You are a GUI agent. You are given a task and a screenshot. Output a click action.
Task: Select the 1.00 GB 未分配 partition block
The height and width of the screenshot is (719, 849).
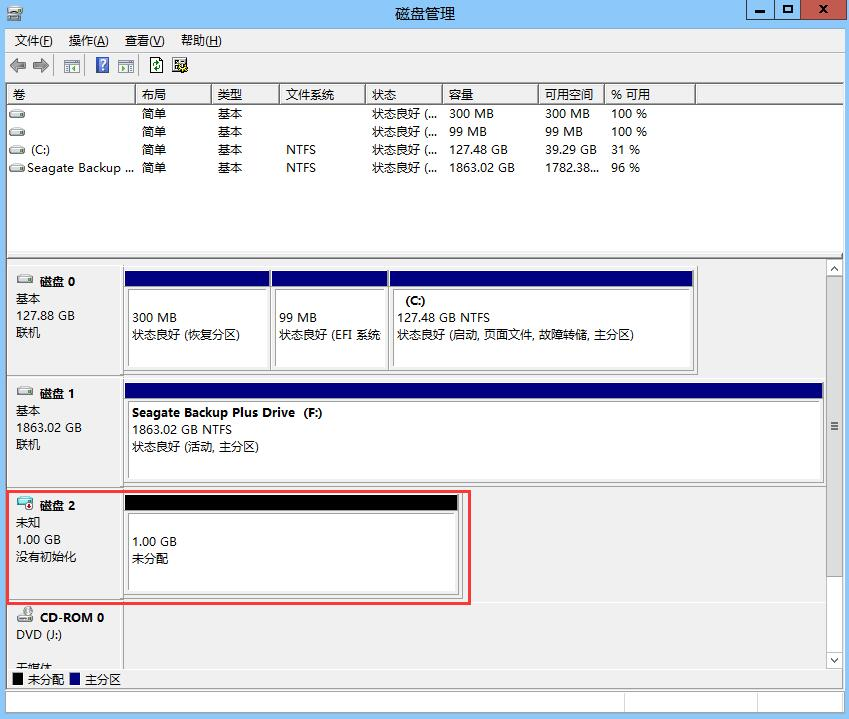coord(291,550)
